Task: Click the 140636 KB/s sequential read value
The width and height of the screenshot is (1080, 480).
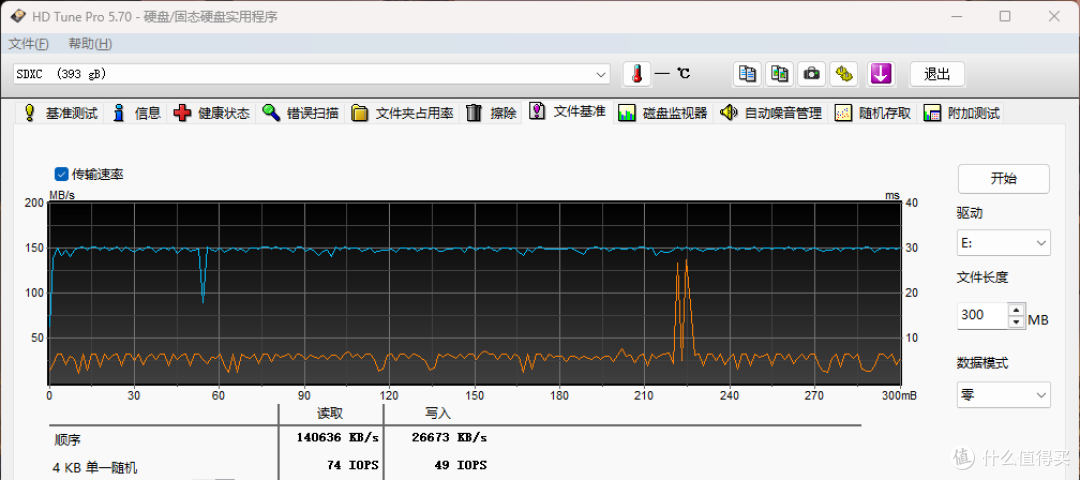Action: coord(338,437)
